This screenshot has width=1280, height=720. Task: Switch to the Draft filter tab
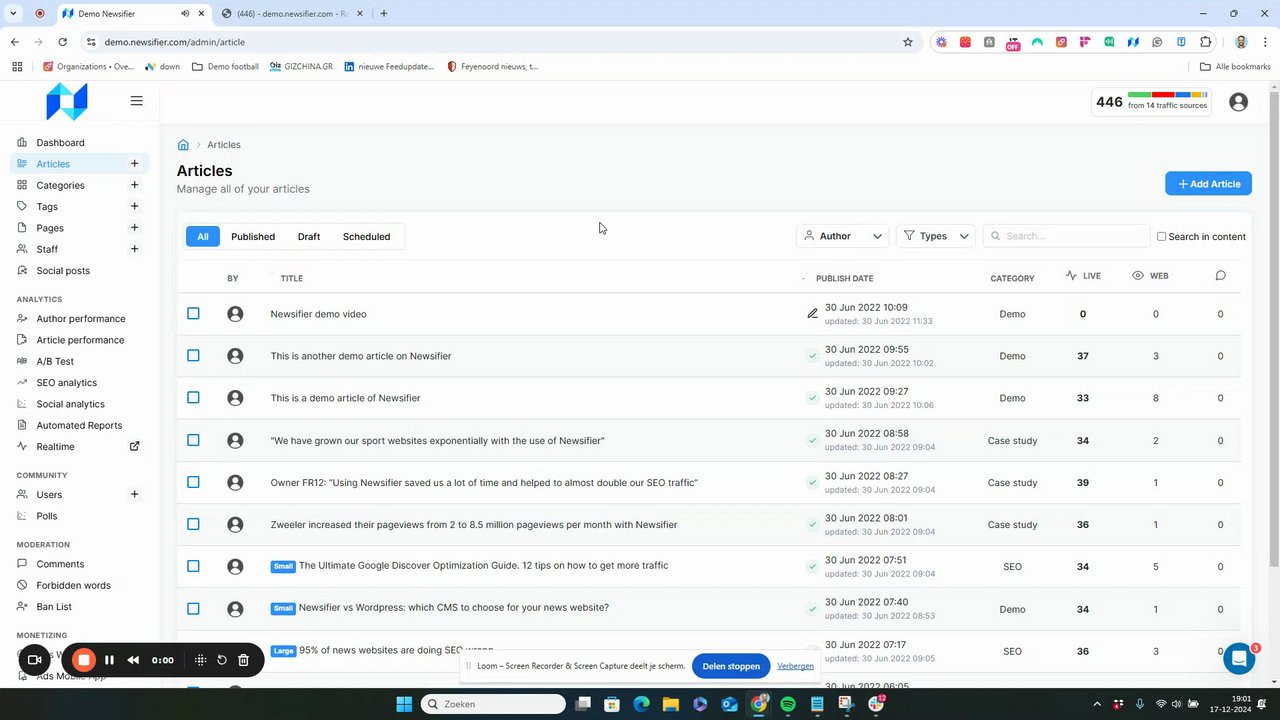(309, 237)
